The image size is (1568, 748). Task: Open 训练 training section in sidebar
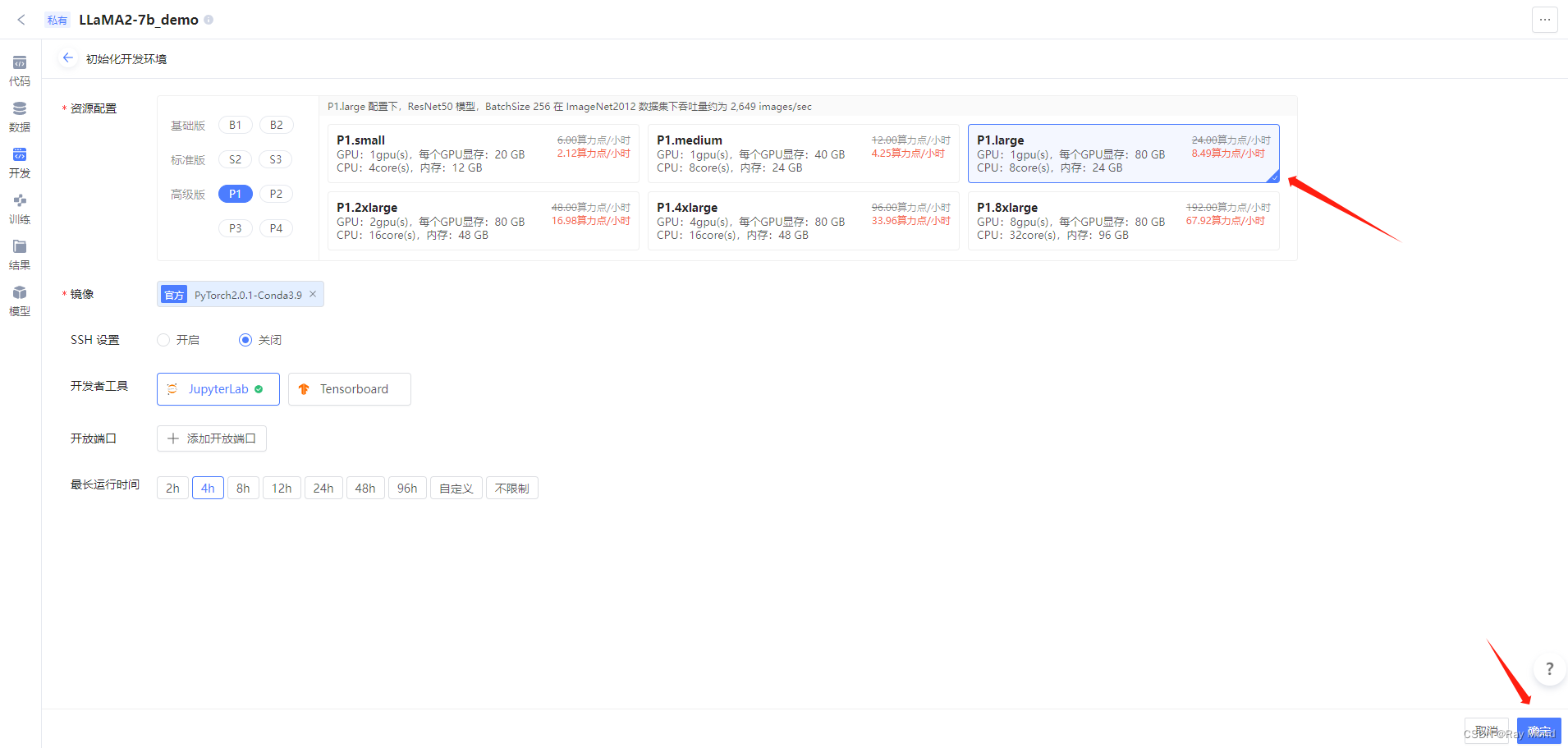click(x=20, y=209)
